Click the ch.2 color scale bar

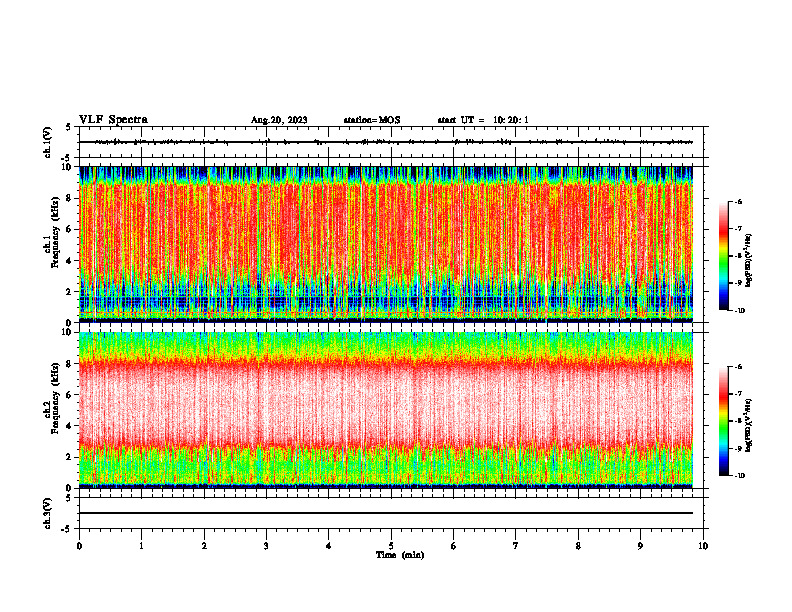[724, 421]
